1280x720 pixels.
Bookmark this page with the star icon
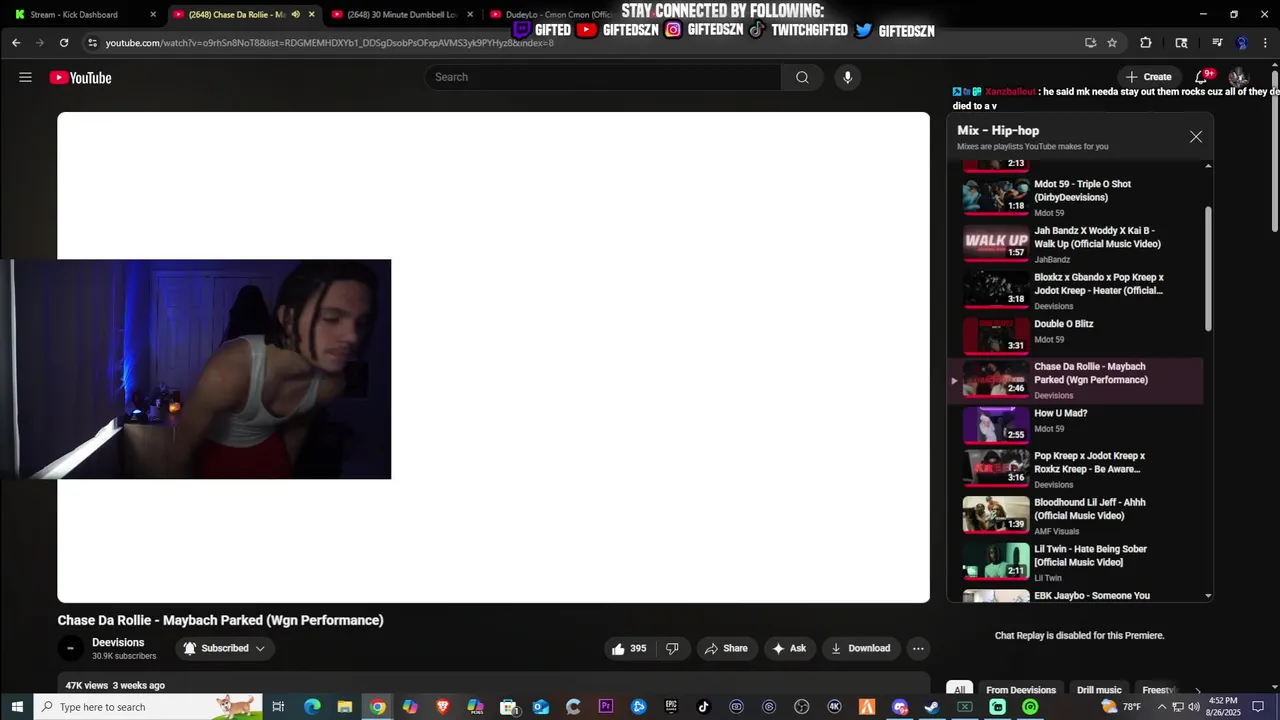(1112, 43)
